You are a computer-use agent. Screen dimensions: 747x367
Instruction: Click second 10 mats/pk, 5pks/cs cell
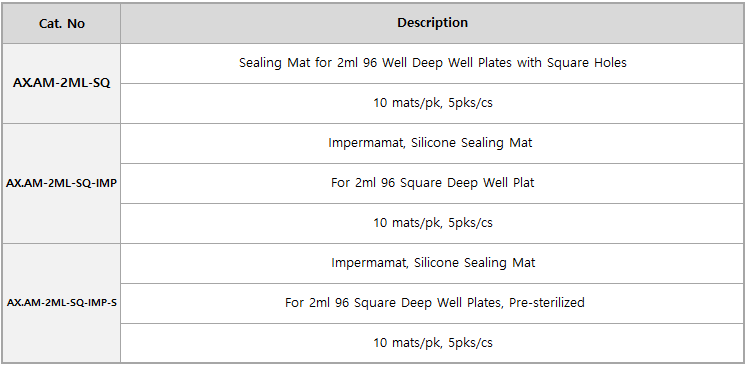[x=432, y=224]
